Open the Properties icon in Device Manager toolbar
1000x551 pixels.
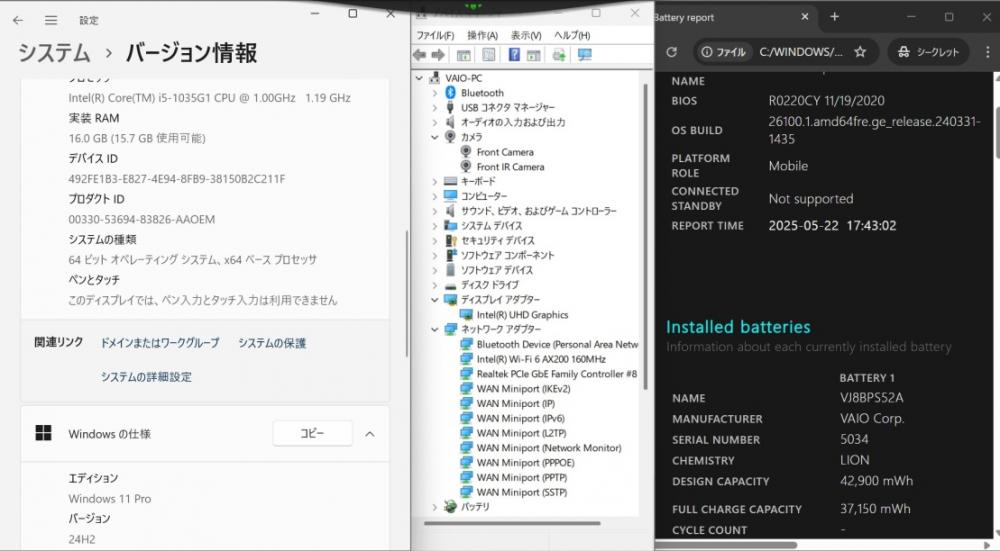point(489,55)
